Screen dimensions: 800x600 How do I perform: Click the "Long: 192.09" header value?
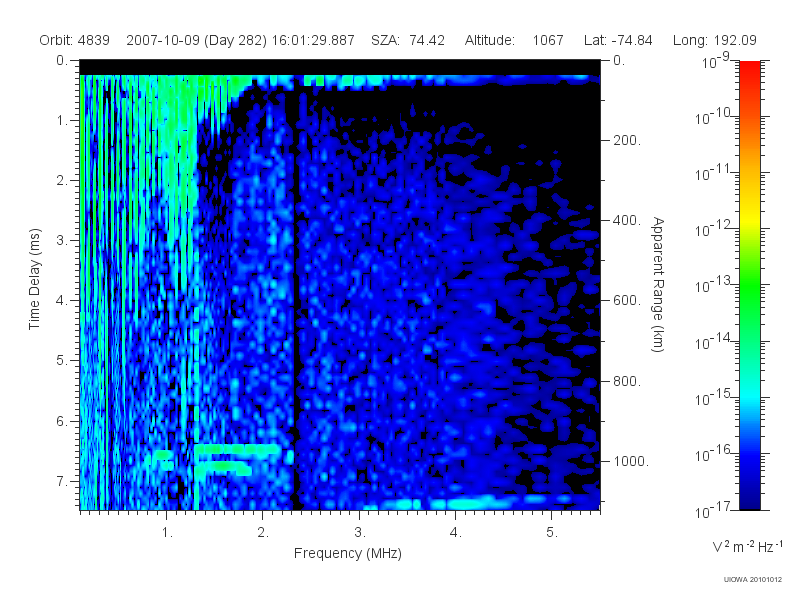pos(714,40)
